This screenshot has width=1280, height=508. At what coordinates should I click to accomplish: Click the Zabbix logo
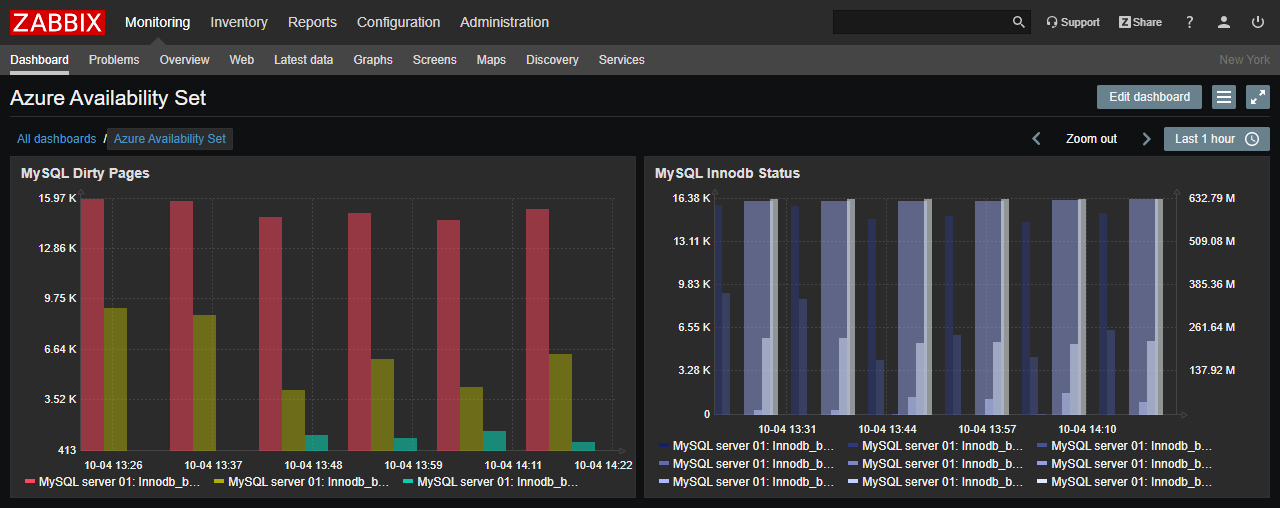[58, 22]
